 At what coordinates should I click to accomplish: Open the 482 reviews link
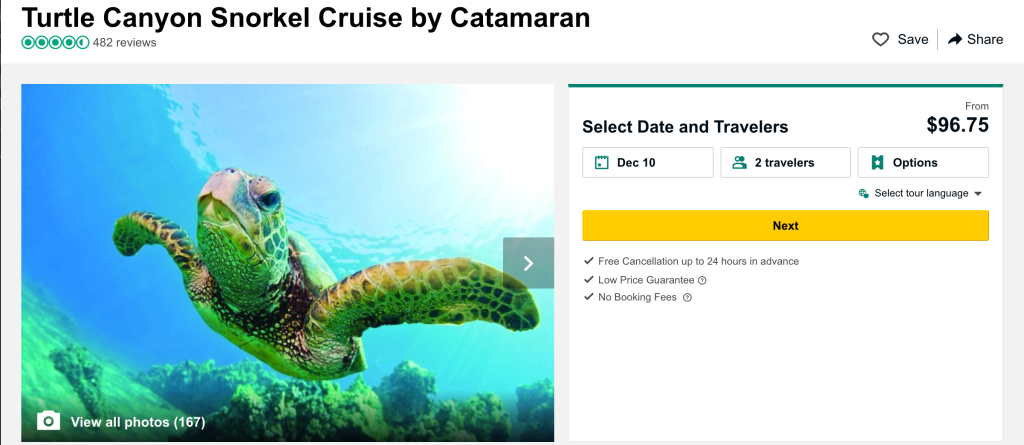(124, 43)
